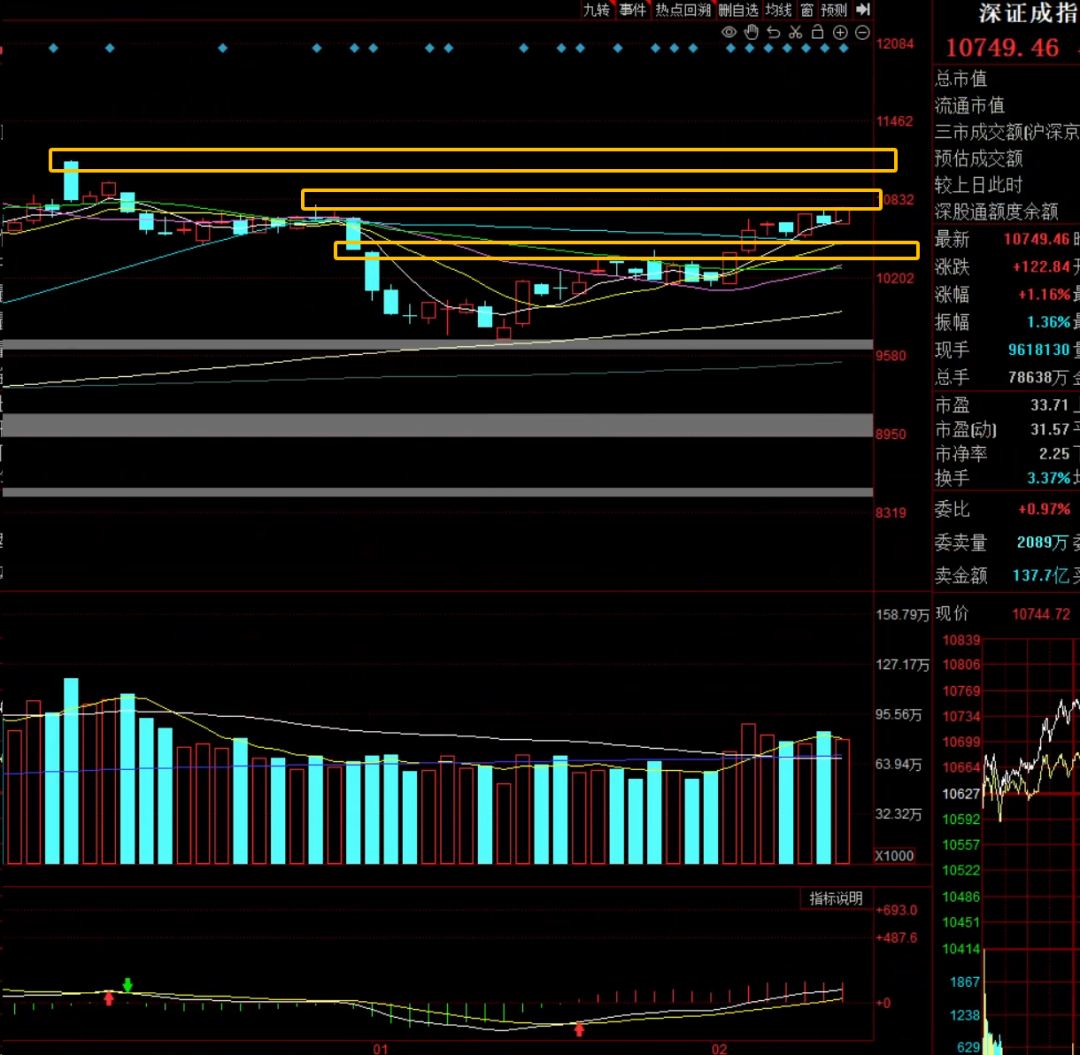Toggle the chart lock icon
Image resolution: width=1080 pixels, height=1055 pixels.
point(817,33)
